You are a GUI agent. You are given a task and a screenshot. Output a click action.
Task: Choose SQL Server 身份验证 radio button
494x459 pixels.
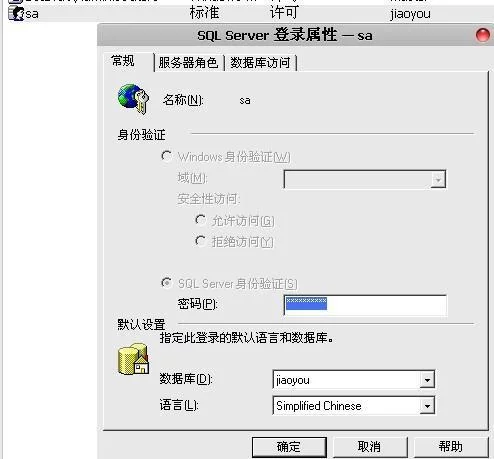[166, 283]
